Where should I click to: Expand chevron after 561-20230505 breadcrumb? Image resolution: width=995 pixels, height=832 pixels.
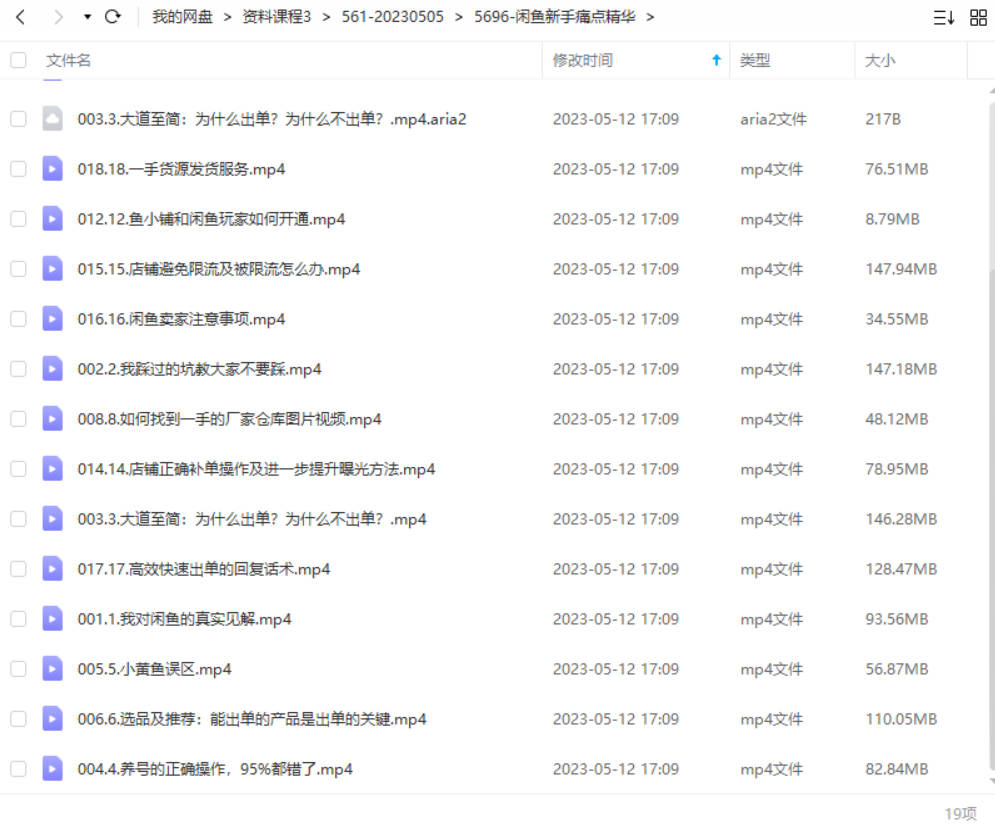[459, 17]
